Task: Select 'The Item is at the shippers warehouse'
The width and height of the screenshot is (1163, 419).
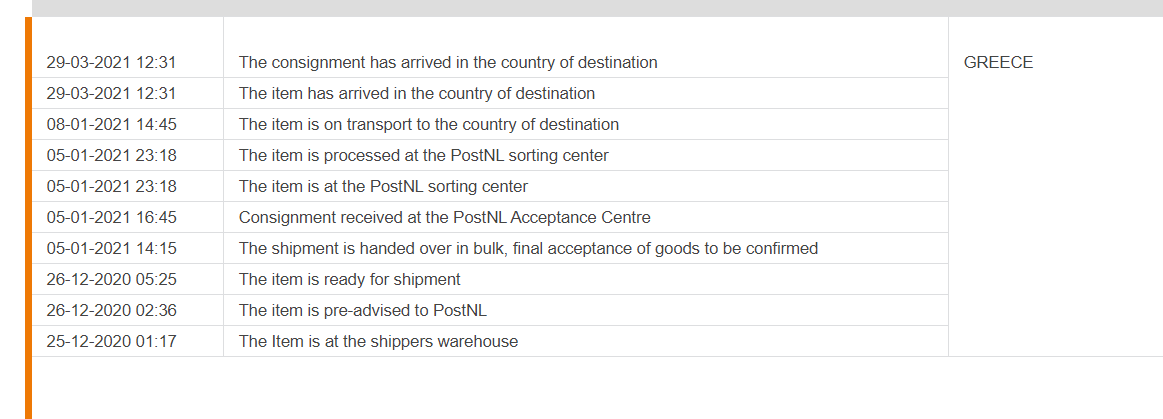Action: coord(378,341)
